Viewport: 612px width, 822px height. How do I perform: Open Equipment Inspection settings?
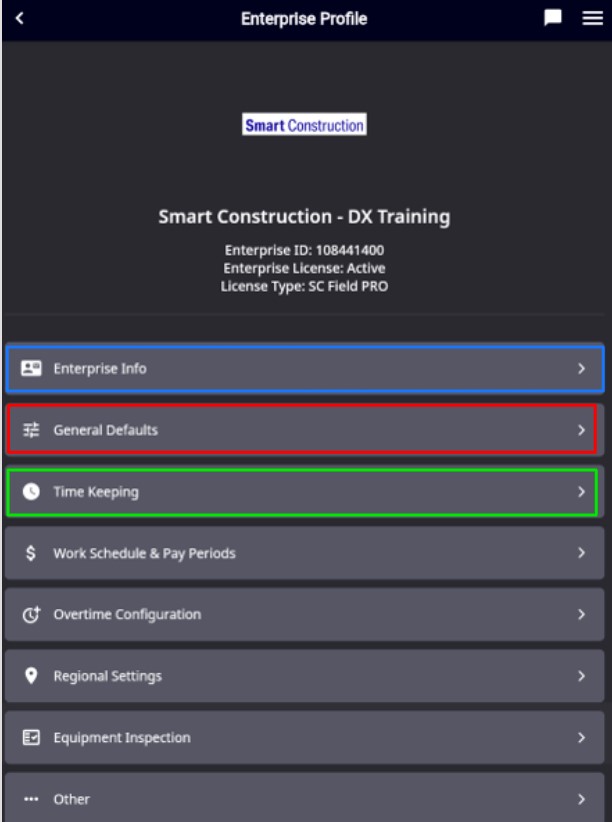point(305,738)
